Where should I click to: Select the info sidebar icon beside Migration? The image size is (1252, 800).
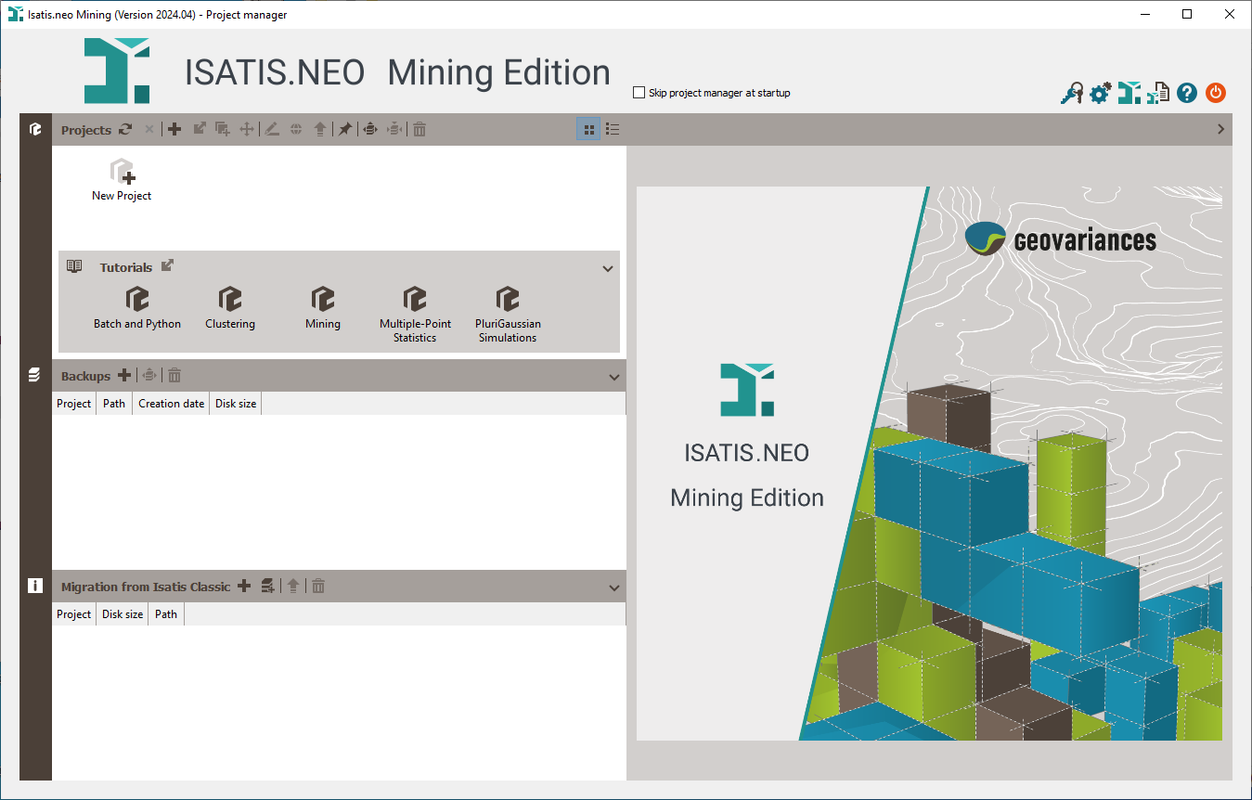[x=35, y=586]
